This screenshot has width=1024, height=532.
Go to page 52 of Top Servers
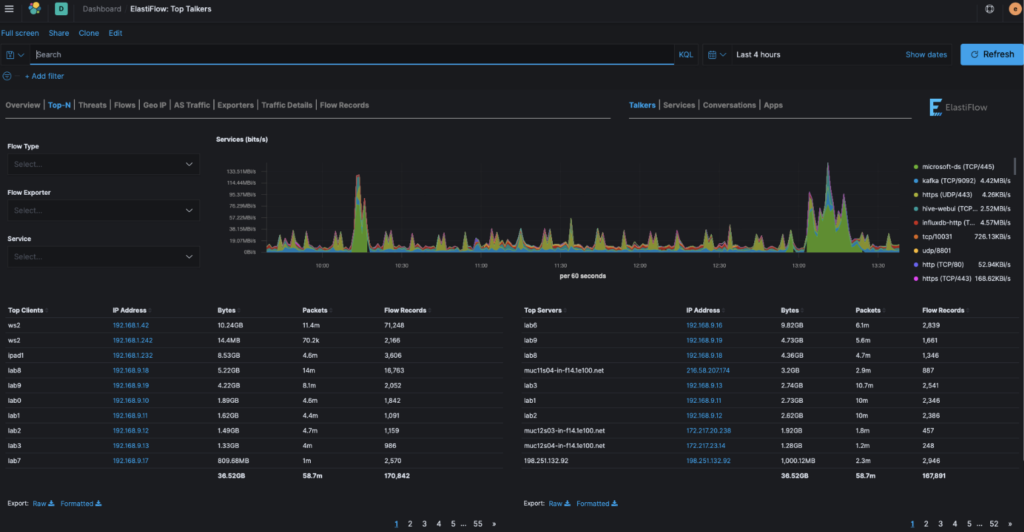[x=994, y=524]
